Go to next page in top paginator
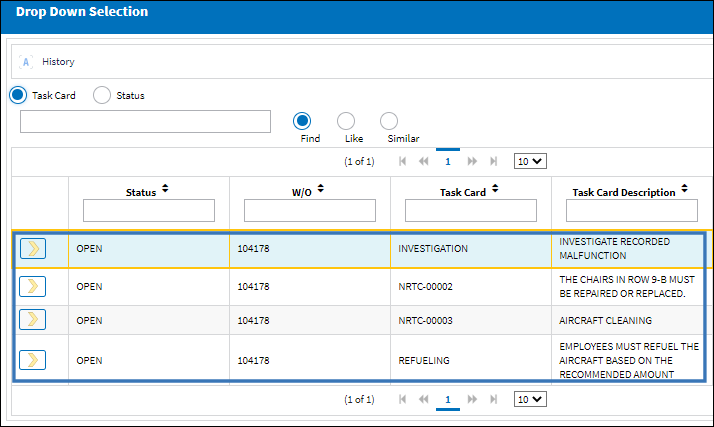Viewport: 714px width, 427px height. [x=472, y=161]
